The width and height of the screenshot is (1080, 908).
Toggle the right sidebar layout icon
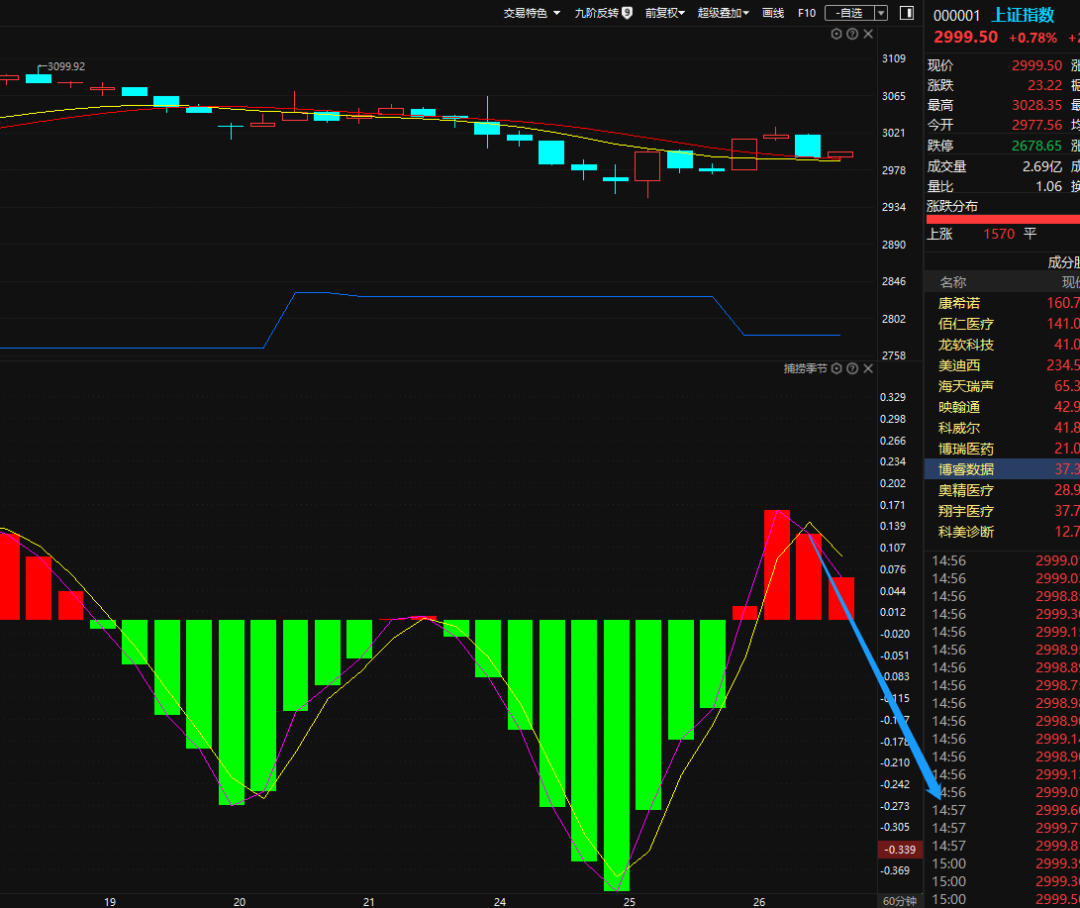pyautogui.click(x=907, y=13)
